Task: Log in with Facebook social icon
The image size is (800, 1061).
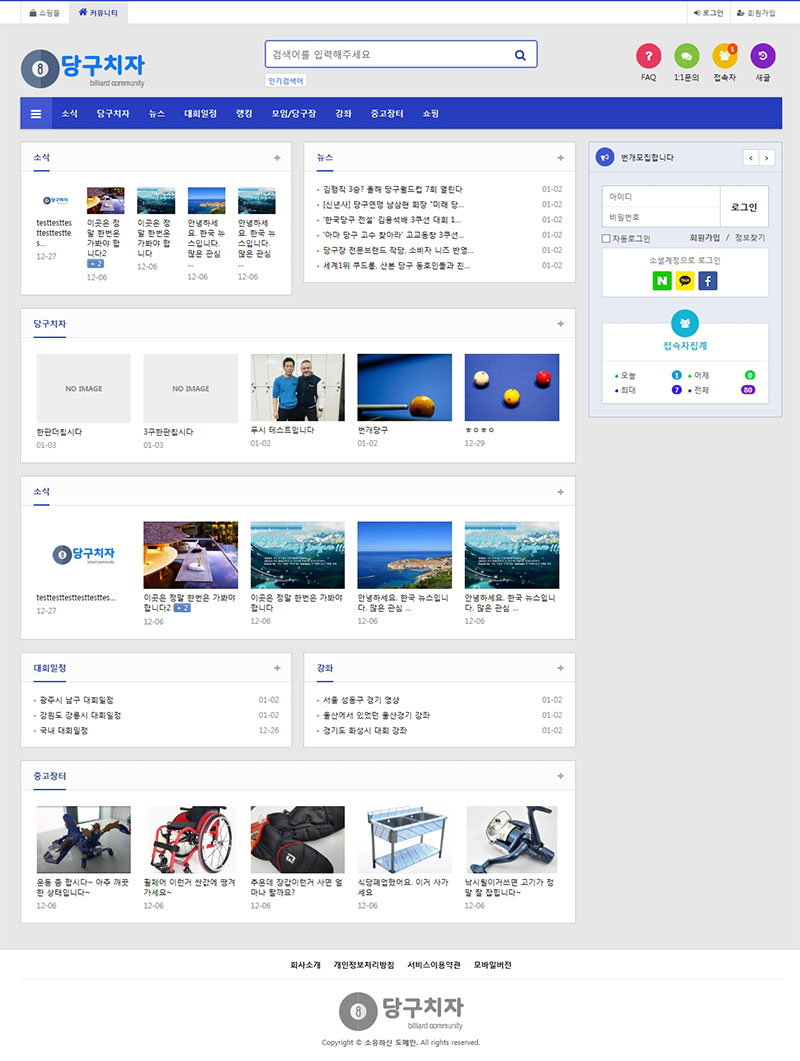Action: (x=708, y=281)
